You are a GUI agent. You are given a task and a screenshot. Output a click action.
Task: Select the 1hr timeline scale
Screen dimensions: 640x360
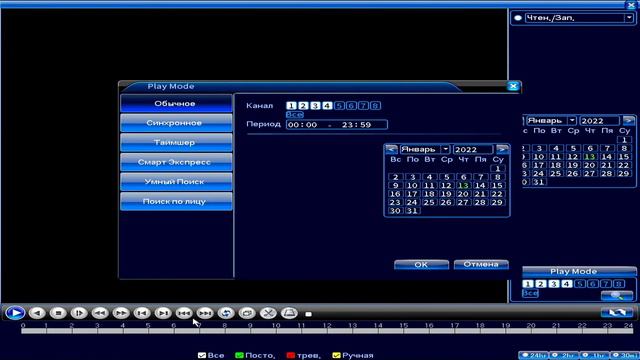click(x=594, y=356)
